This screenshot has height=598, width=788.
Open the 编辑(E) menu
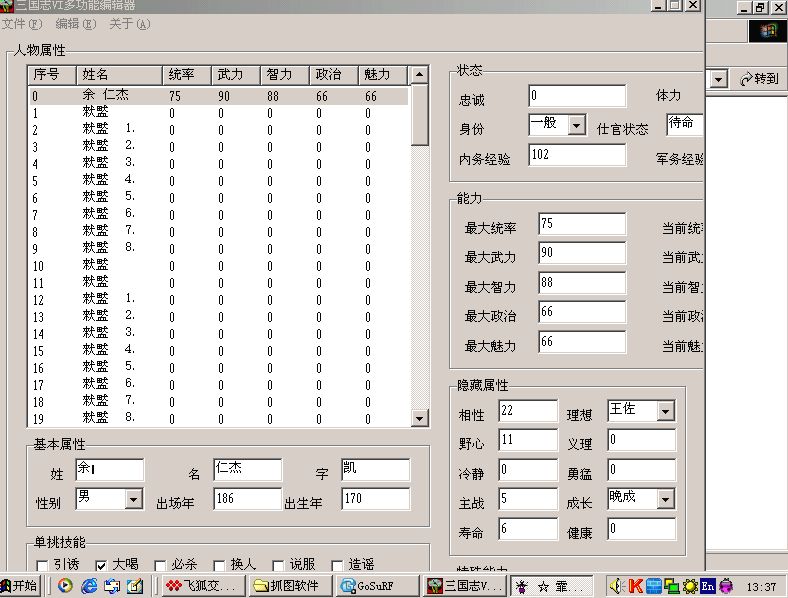(74, 24)
